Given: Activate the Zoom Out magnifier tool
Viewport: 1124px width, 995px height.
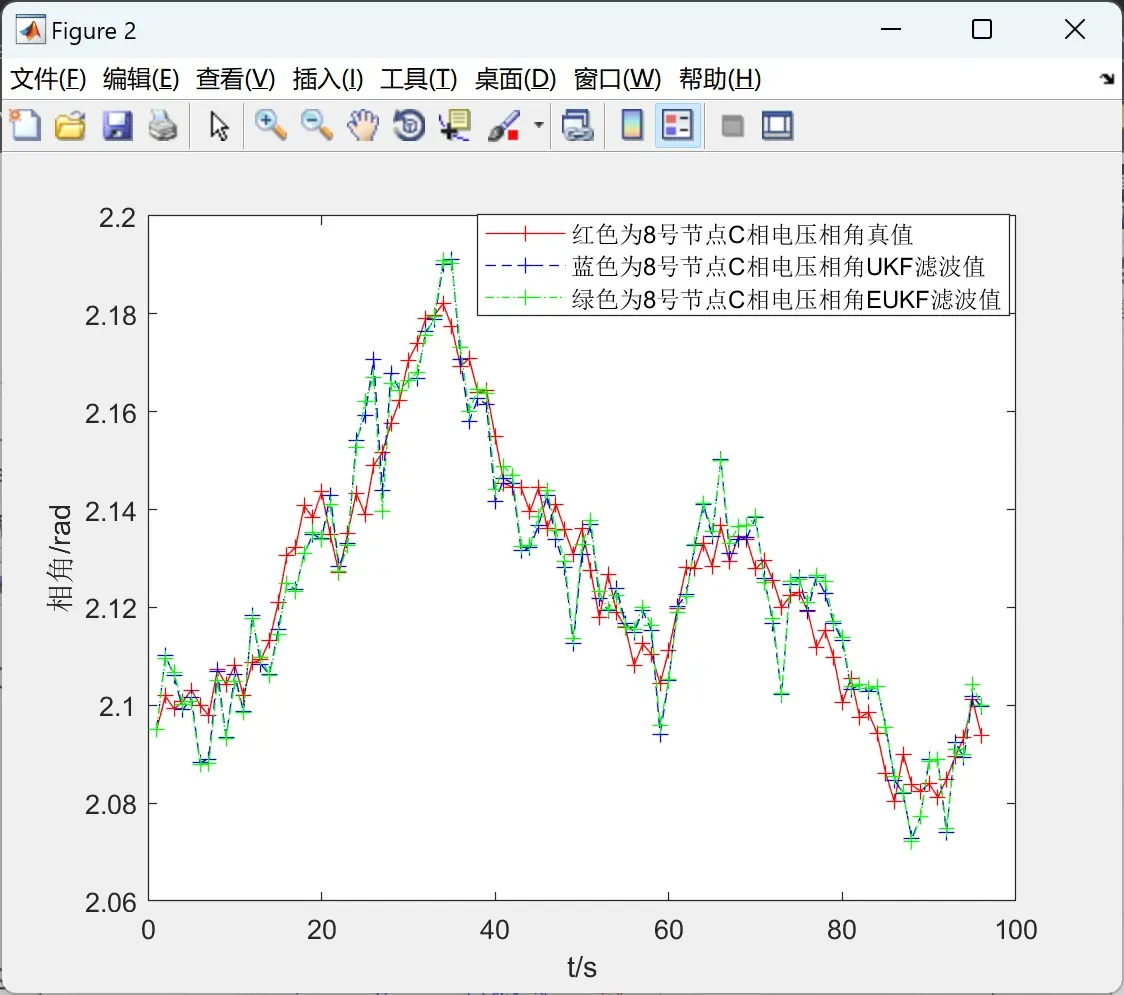Looking at the screenshot, I should (316, 125).
